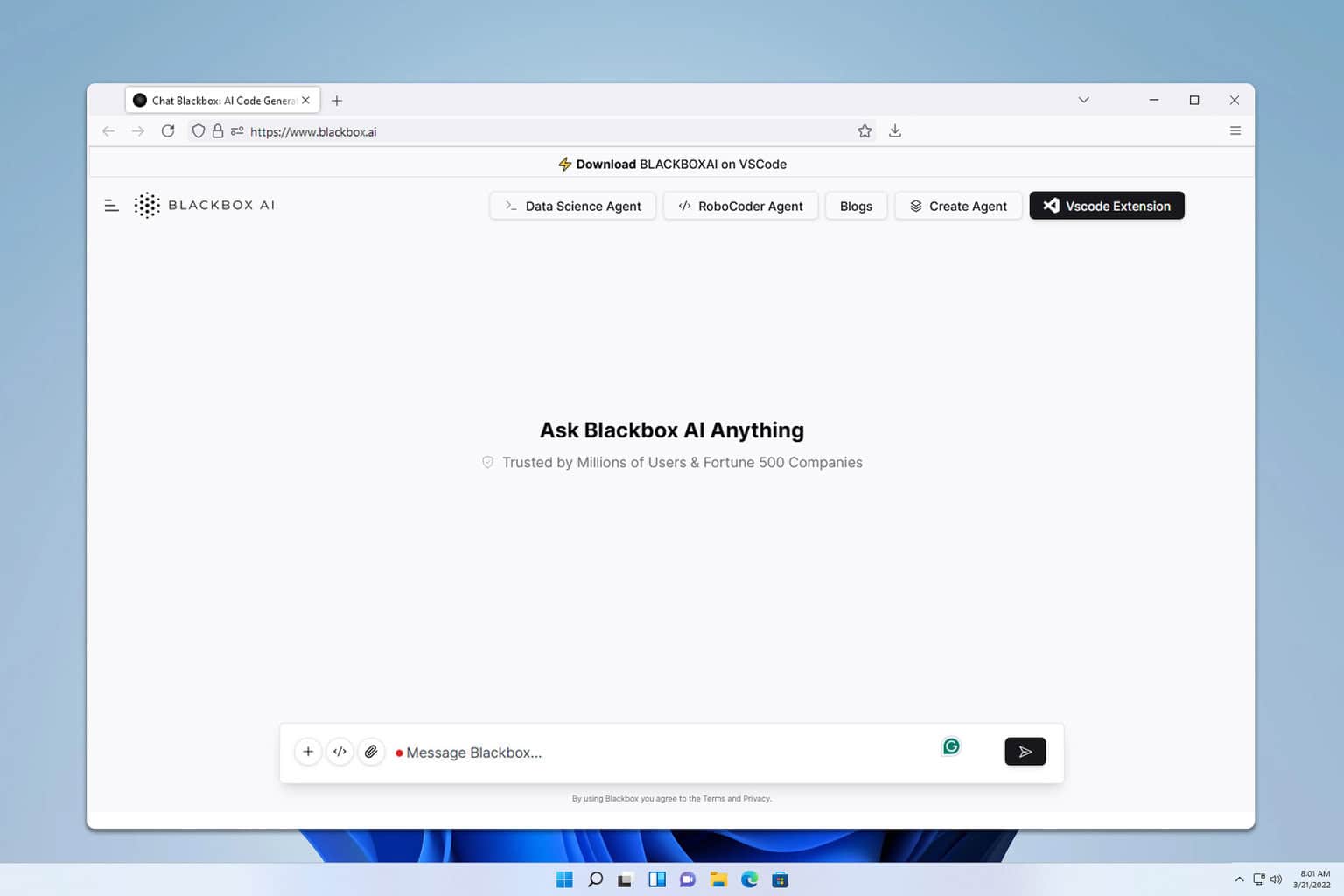Open the Widgets taskbar icon
This screenshot has height=896, width=1344.
(x=657, y=879)
